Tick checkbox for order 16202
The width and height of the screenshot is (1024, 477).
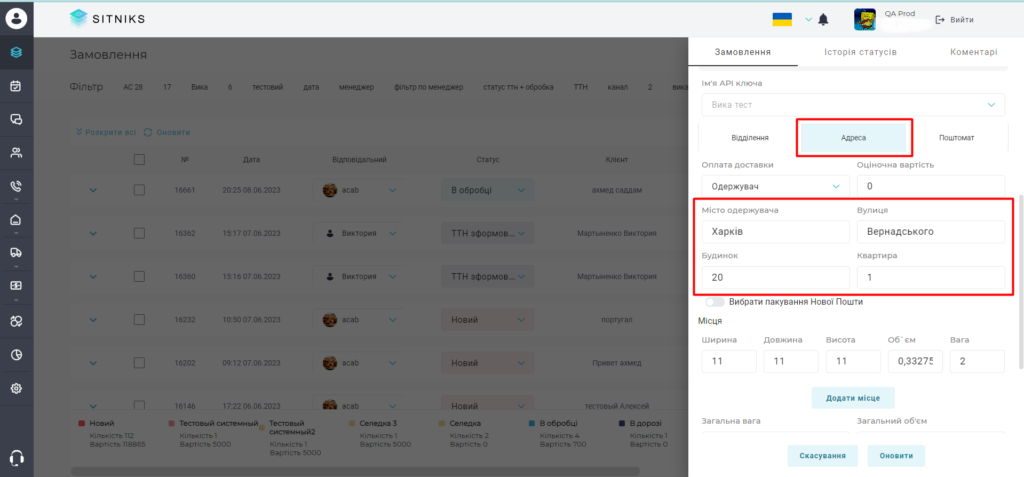click(x=139, y=363)
